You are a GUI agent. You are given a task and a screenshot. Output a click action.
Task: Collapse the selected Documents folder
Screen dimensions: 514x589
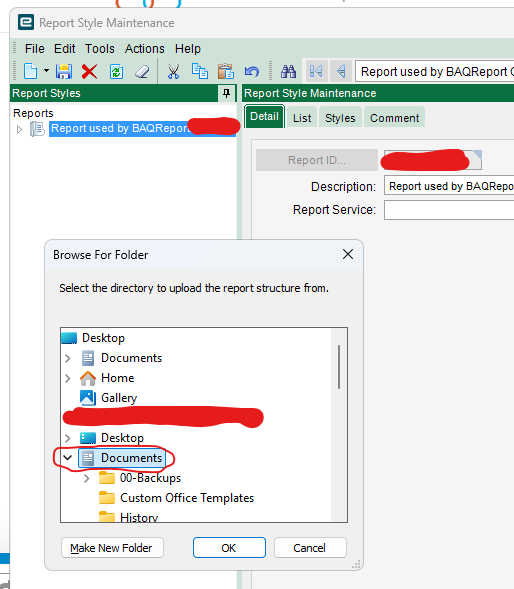68,458
